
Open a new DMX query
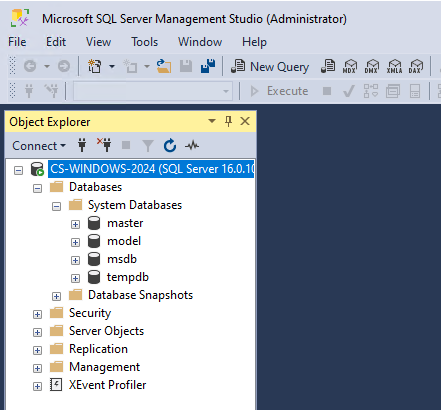[372, 66]
